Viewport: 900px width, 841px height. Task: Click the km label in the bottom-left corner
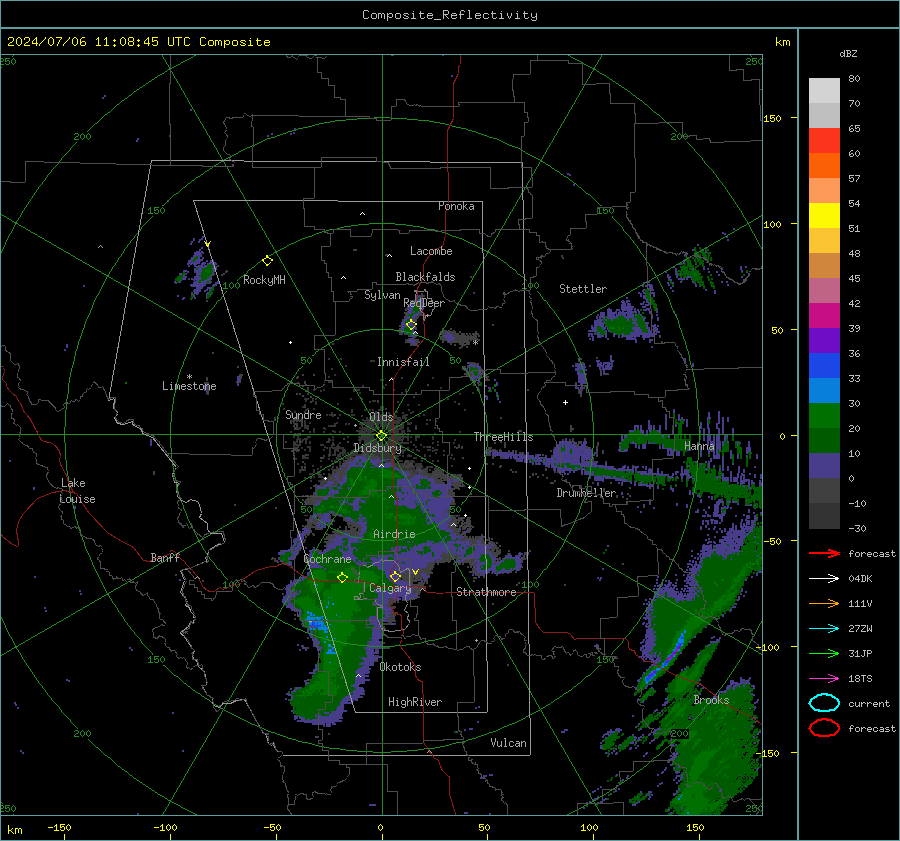tap(14, 830)
